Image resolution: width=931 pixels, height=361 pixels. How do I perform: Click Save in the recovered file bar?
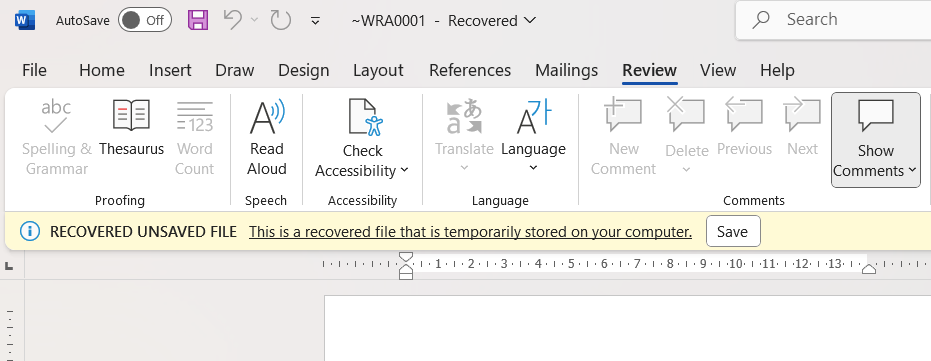point(733,231)
